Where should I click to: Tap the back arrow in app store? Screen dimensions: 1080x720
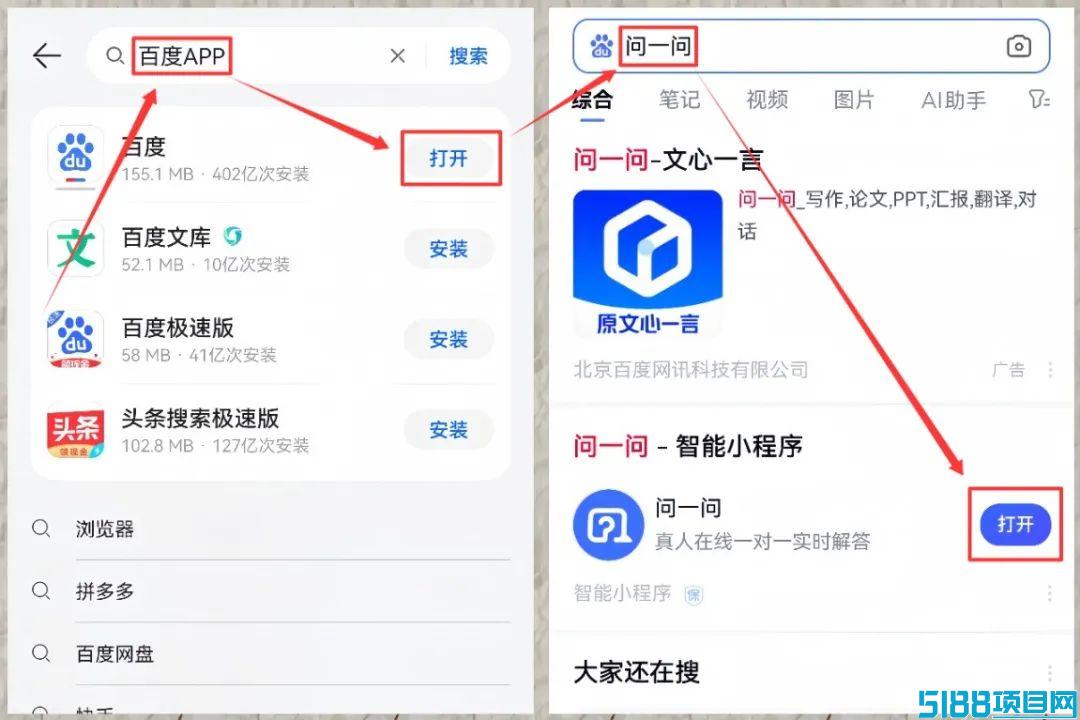pyautogui.click(x=47, y=56)
